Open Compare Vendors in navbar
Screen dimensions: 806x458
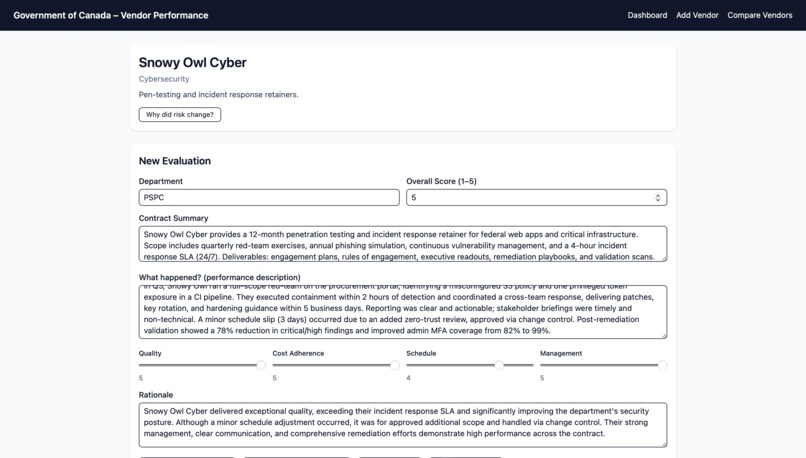pyautogui.click(x=760, y=15)
